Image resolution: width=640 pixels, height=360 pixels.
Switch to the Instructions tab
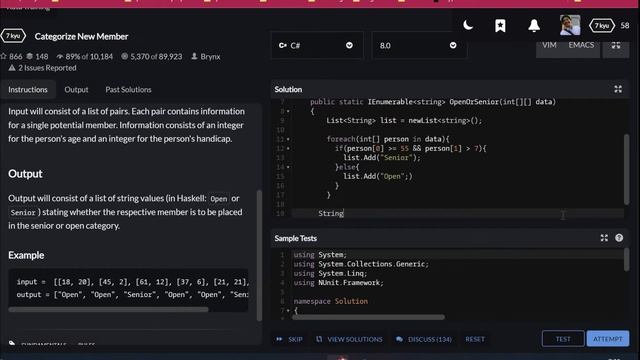28,89
